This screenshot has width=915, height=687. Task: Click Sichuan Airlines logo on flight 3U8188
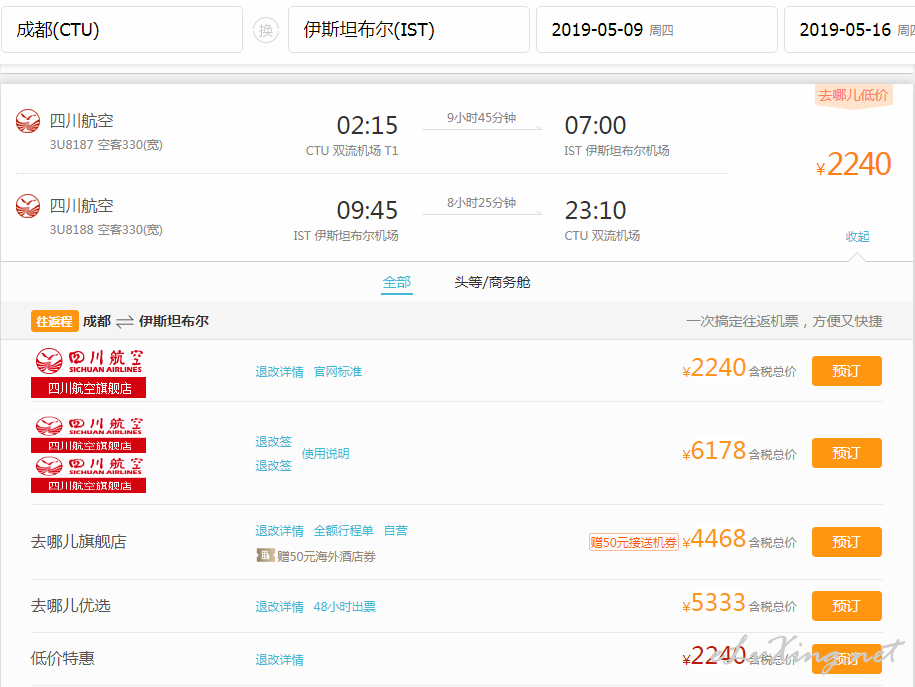tap(28, 206)
